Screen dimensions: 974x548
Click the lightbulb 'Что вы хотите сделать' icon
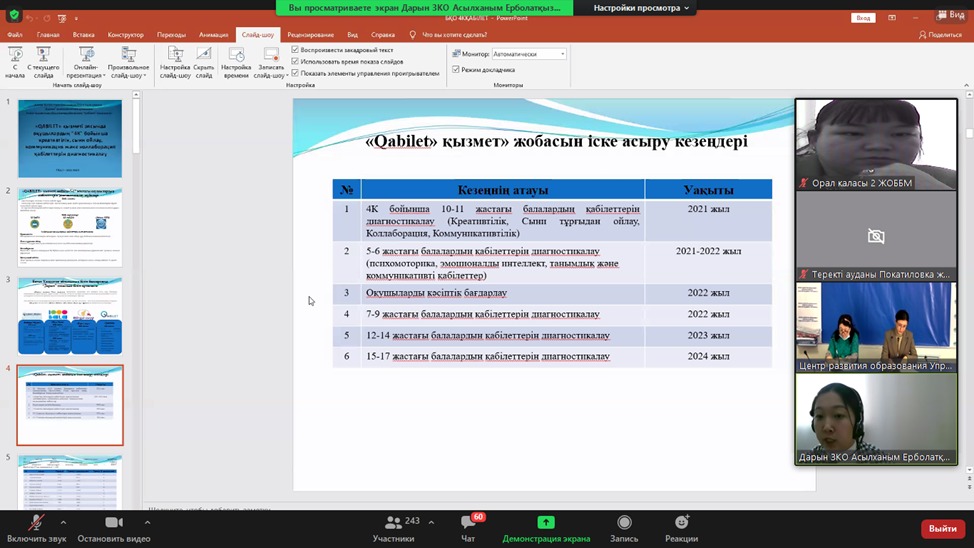click(412, 35)
